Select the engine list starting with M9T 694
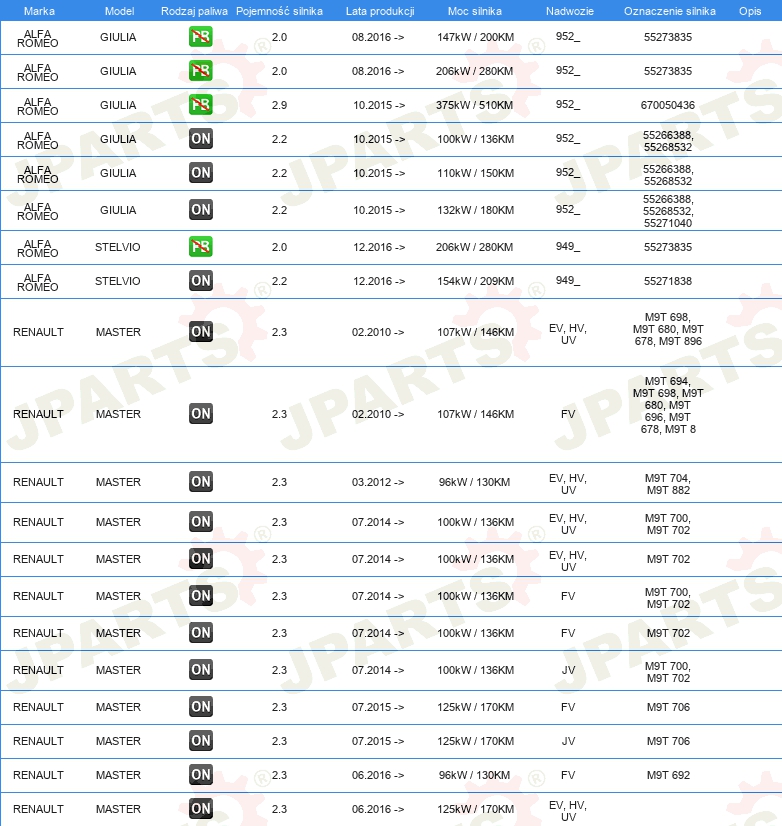782x826 pixels. (x=668, y=405)
